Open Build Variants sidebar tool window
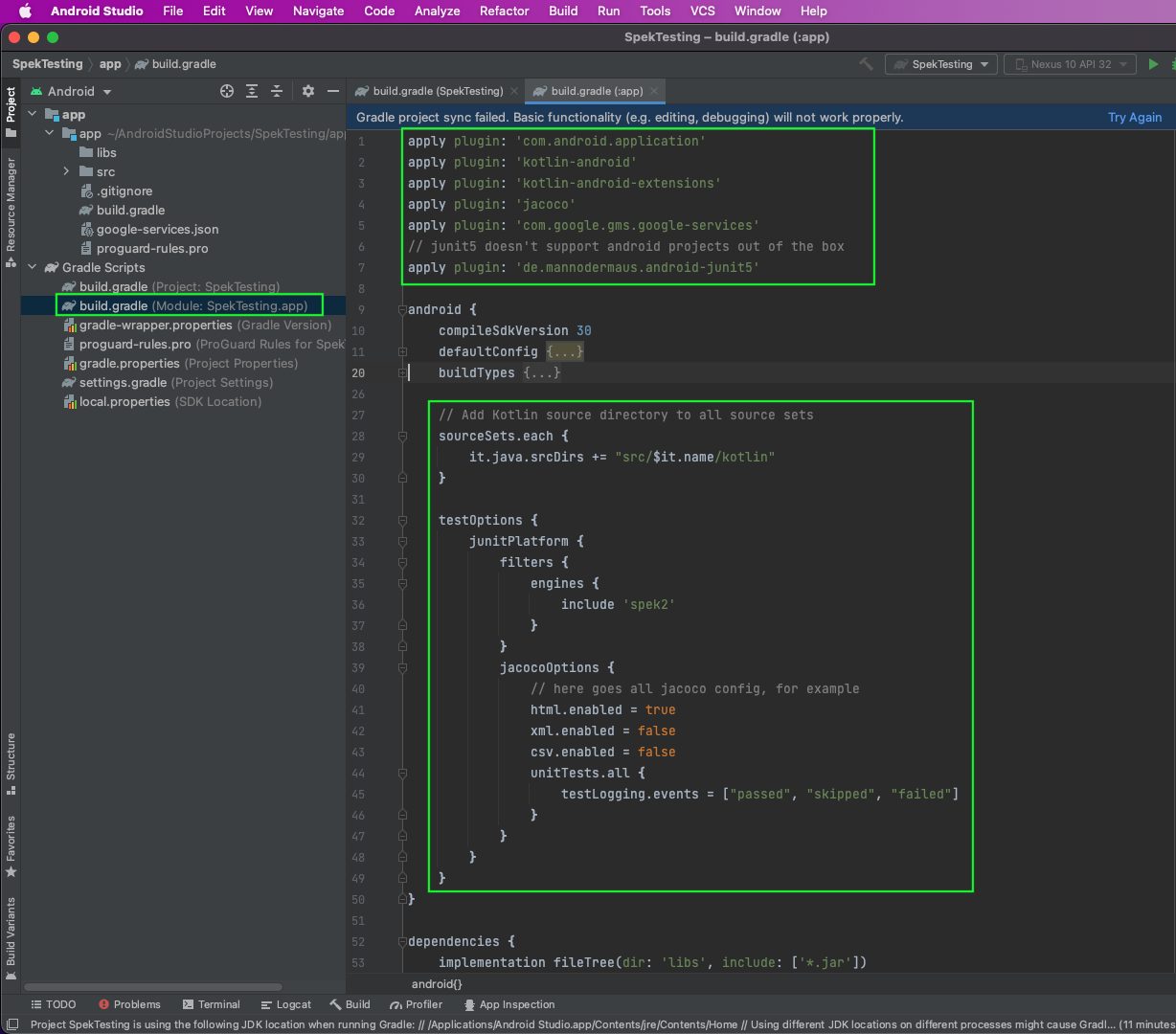The image size is (1176, 1034). pos(11,938)
